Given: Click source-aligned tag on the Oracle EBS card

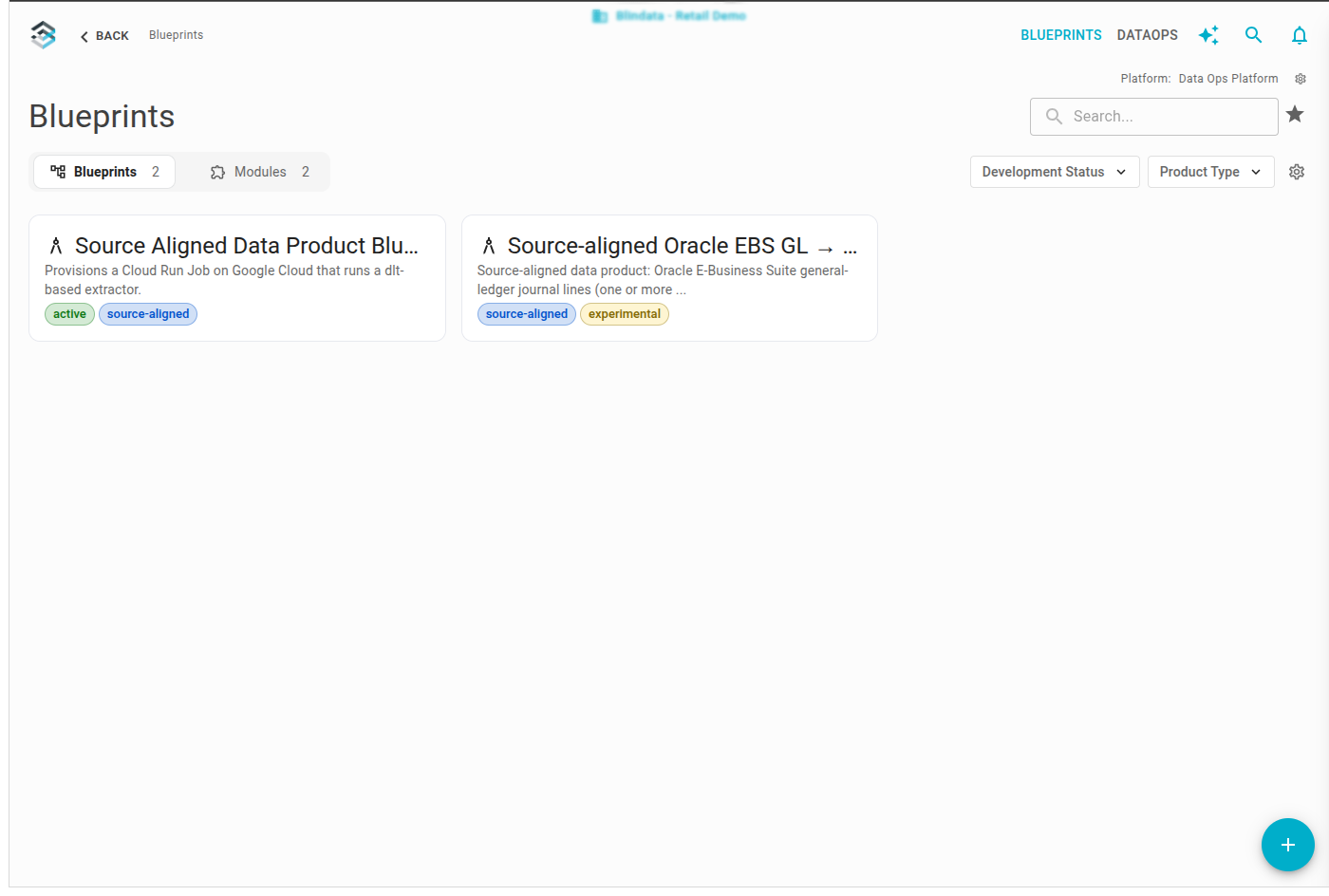Looking at the screenshot, I should [x=527, y=314].
